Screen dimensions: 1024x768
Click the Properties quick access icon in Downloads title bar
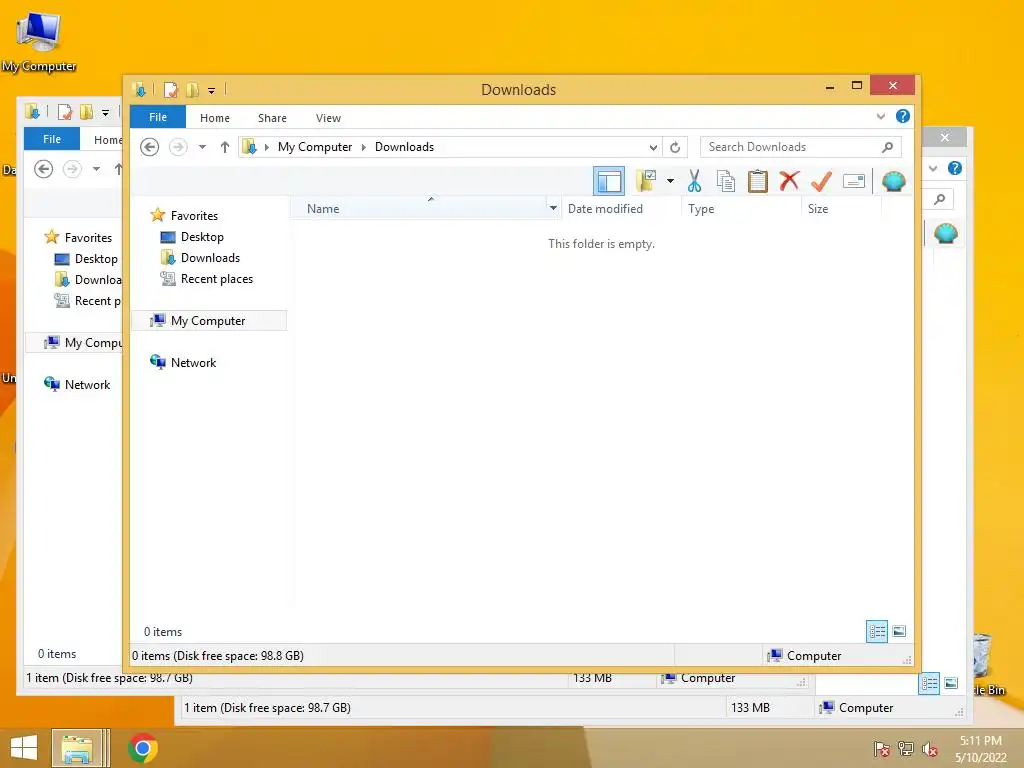click(x=170, y=89)
